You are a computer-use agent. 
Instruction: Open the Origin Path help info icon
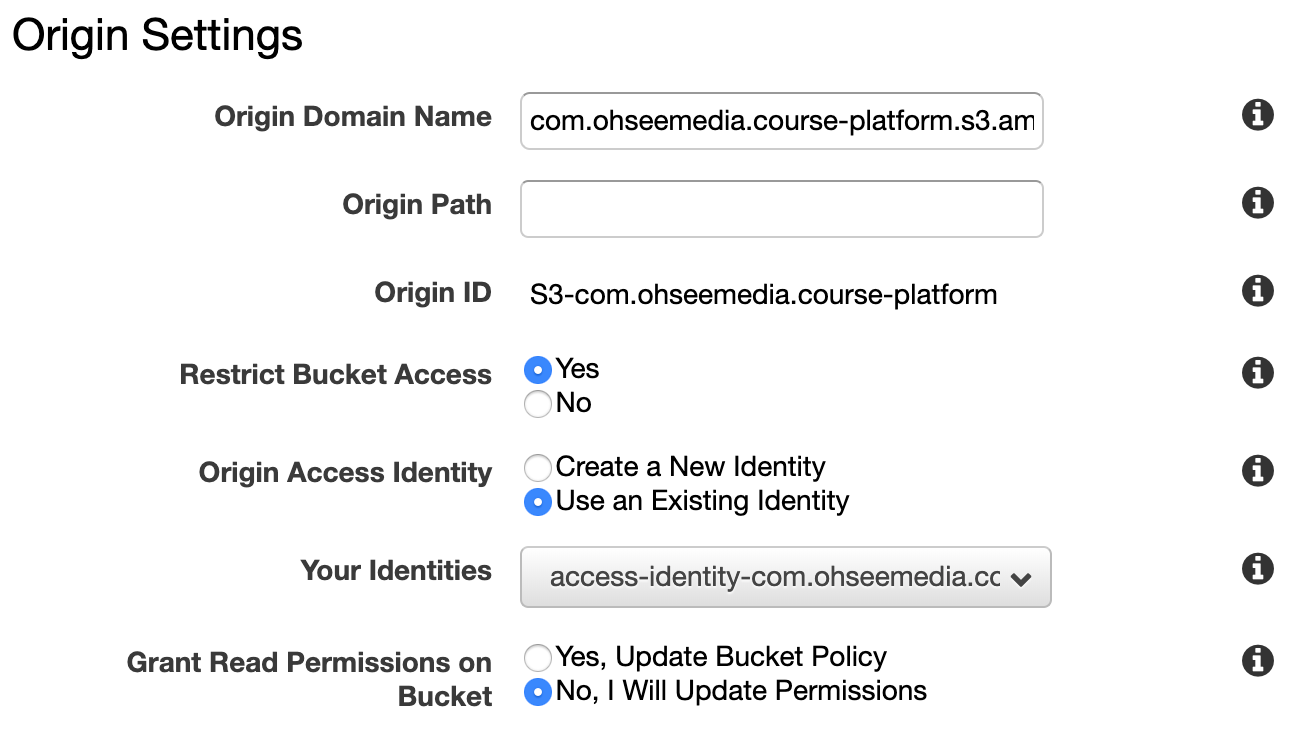pyautogui.click(x=1257, y=201)
